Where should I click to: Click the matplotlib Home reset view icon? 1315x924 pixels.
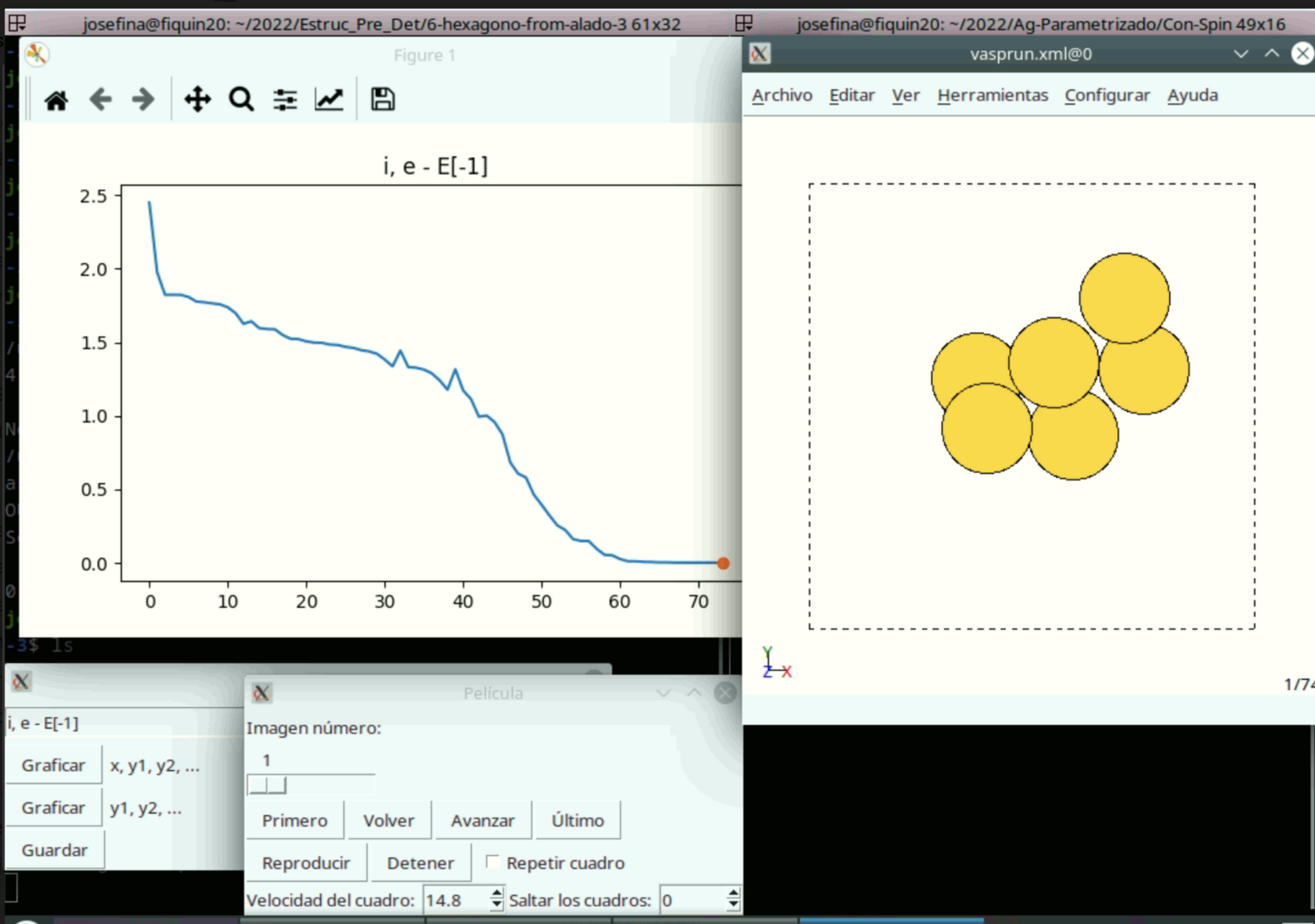click(x=56, y=100)
